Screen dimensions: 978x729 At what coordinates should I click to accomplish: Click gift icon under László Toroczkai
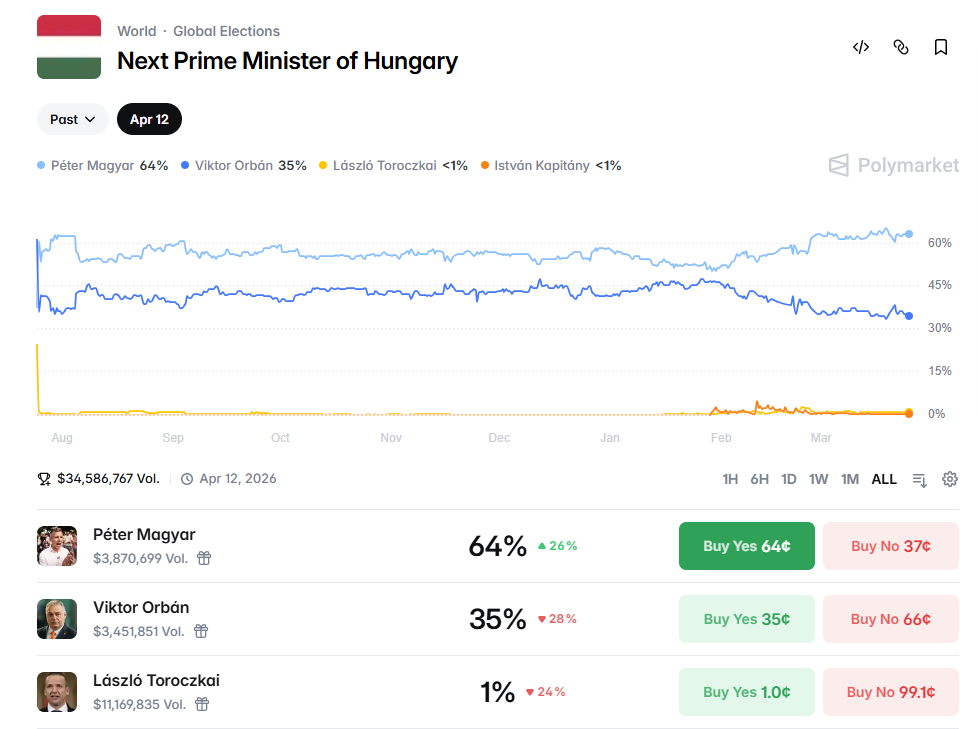[x=202, y=704]
